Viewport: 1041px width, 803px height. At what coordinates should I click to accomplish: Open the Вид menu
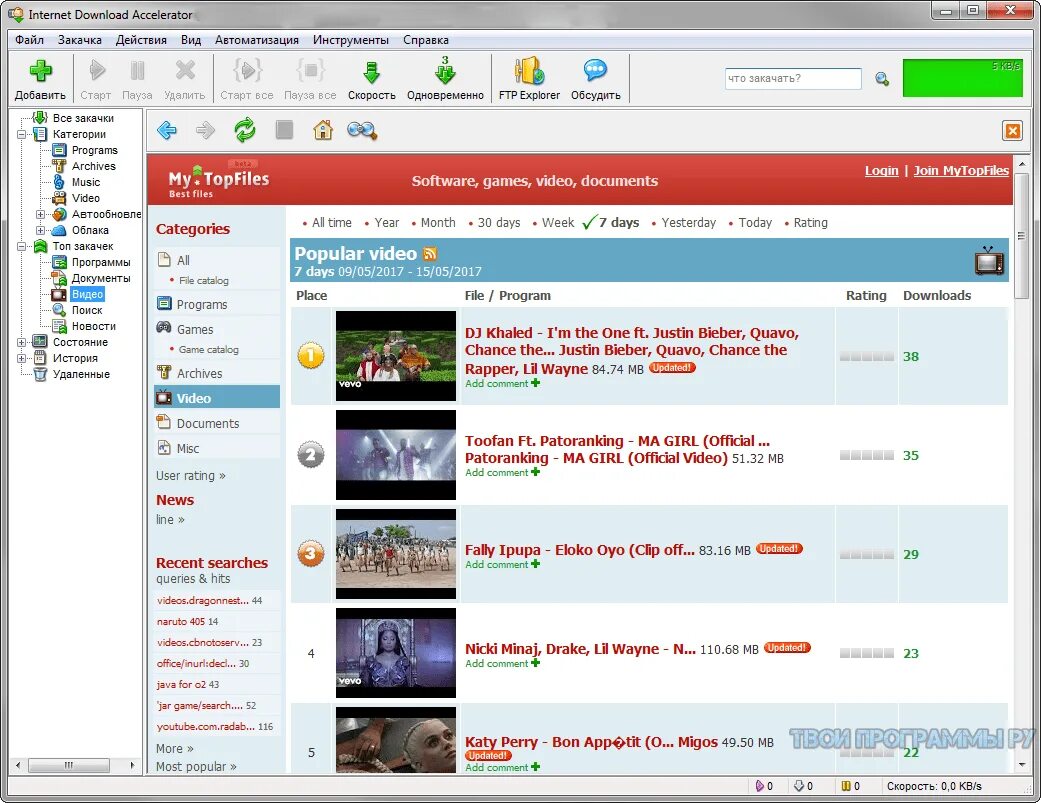191,40
